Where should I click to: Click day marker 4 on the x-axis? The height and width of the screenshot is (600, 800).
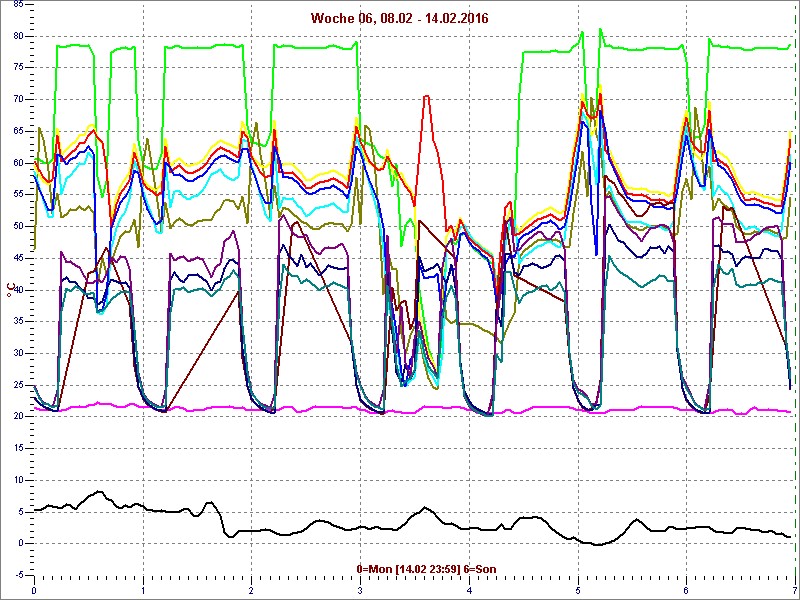tap(469, 590)
